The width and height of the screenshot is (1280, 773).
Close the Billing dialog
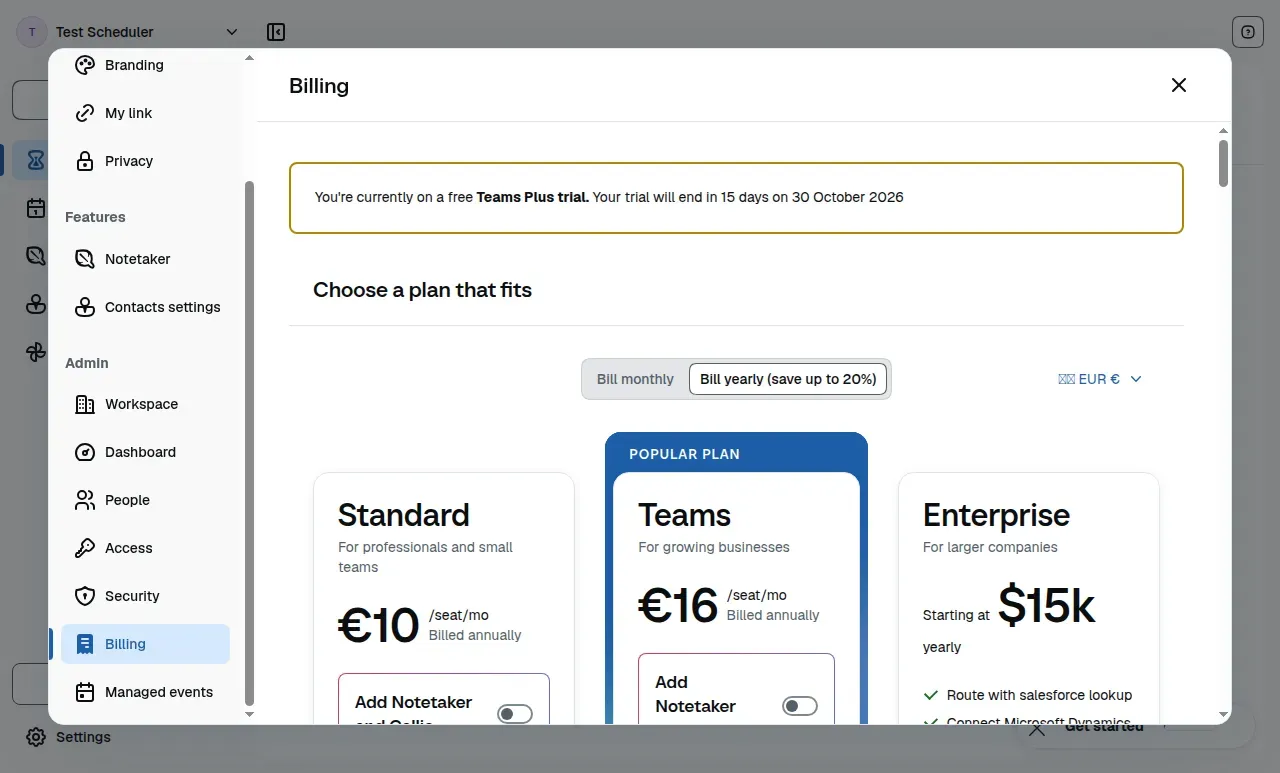click(x=1179, y=85)
